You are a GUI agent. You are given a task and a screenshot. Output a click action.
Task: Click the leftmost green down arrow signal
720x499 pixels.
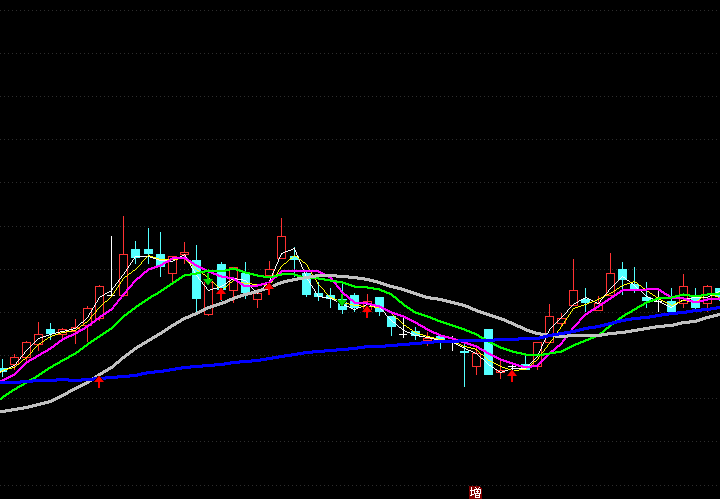tap(208, 279)
